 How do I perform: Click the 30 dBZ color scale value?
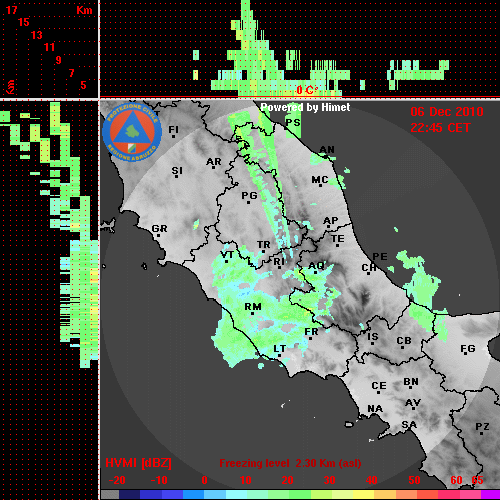pyautogui.click(x=329, y=480)
